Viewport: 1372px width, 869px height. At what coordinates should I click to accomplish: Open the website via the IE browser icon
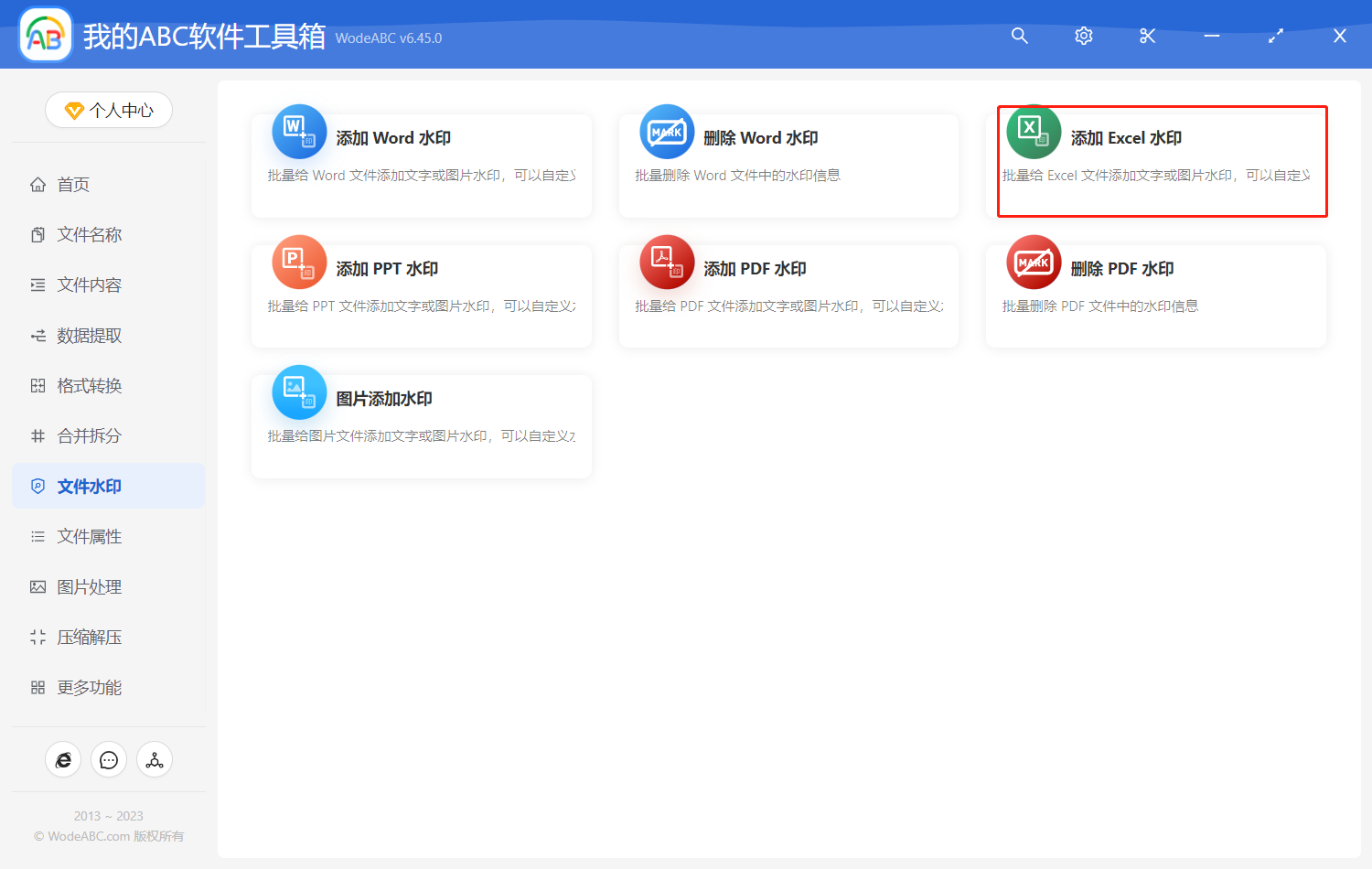click(63, 759)
